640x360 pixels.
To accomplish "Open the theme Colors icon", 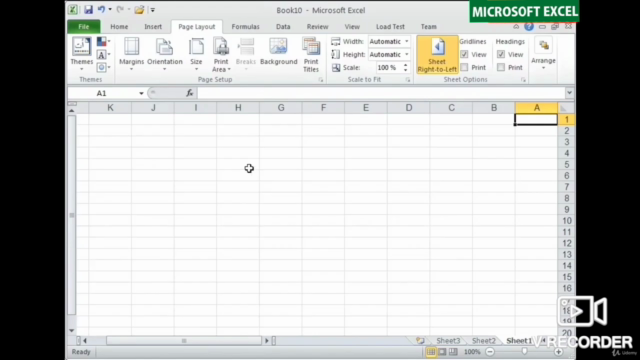I will pos(102,42).
